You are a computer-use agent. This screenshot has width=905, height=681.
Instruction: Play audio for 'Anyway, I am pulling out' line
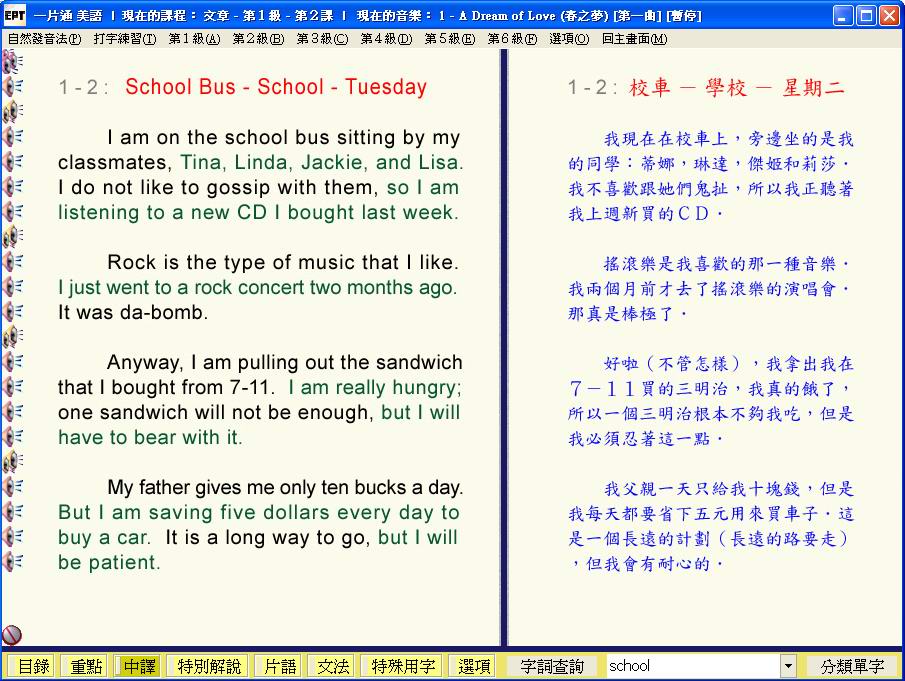pyautogui.click(x=12, y=362)
